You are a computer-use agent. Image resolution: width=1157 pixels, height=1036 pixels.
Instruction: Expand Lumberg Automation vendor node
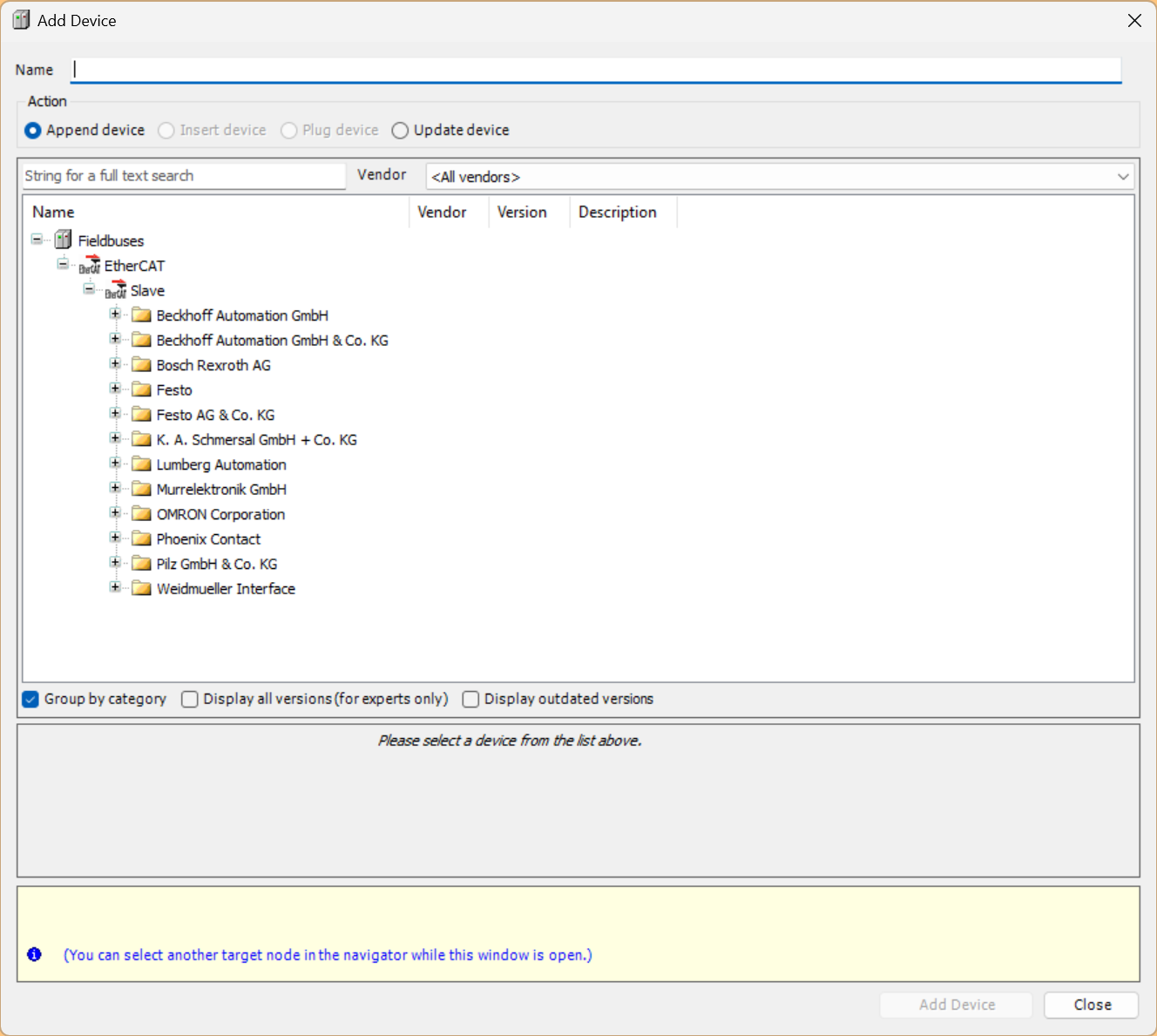pos(115,463)
